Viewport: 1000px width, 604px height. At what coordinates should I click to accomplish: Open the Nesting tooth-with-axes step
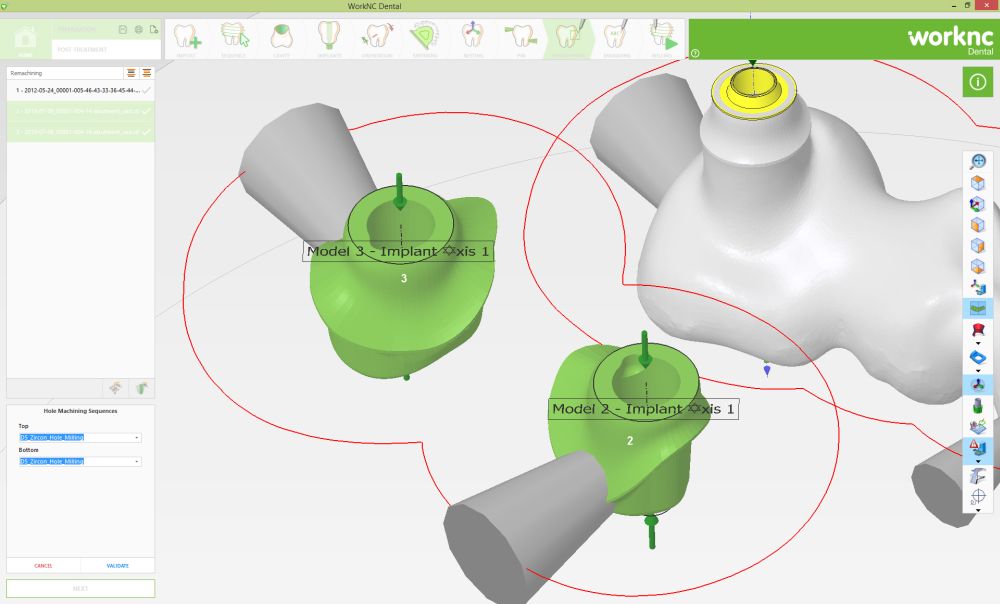(473, 37)
